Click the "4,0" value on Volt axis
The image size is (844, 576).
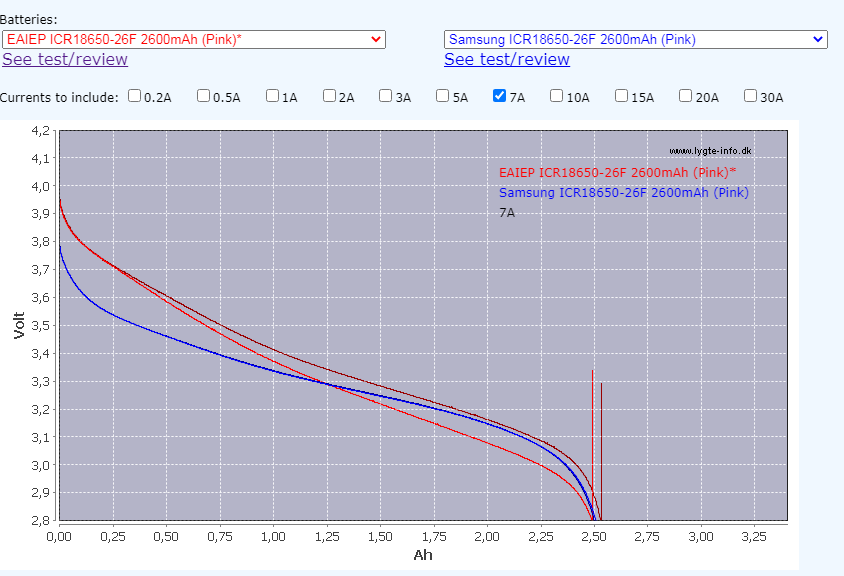41,187
